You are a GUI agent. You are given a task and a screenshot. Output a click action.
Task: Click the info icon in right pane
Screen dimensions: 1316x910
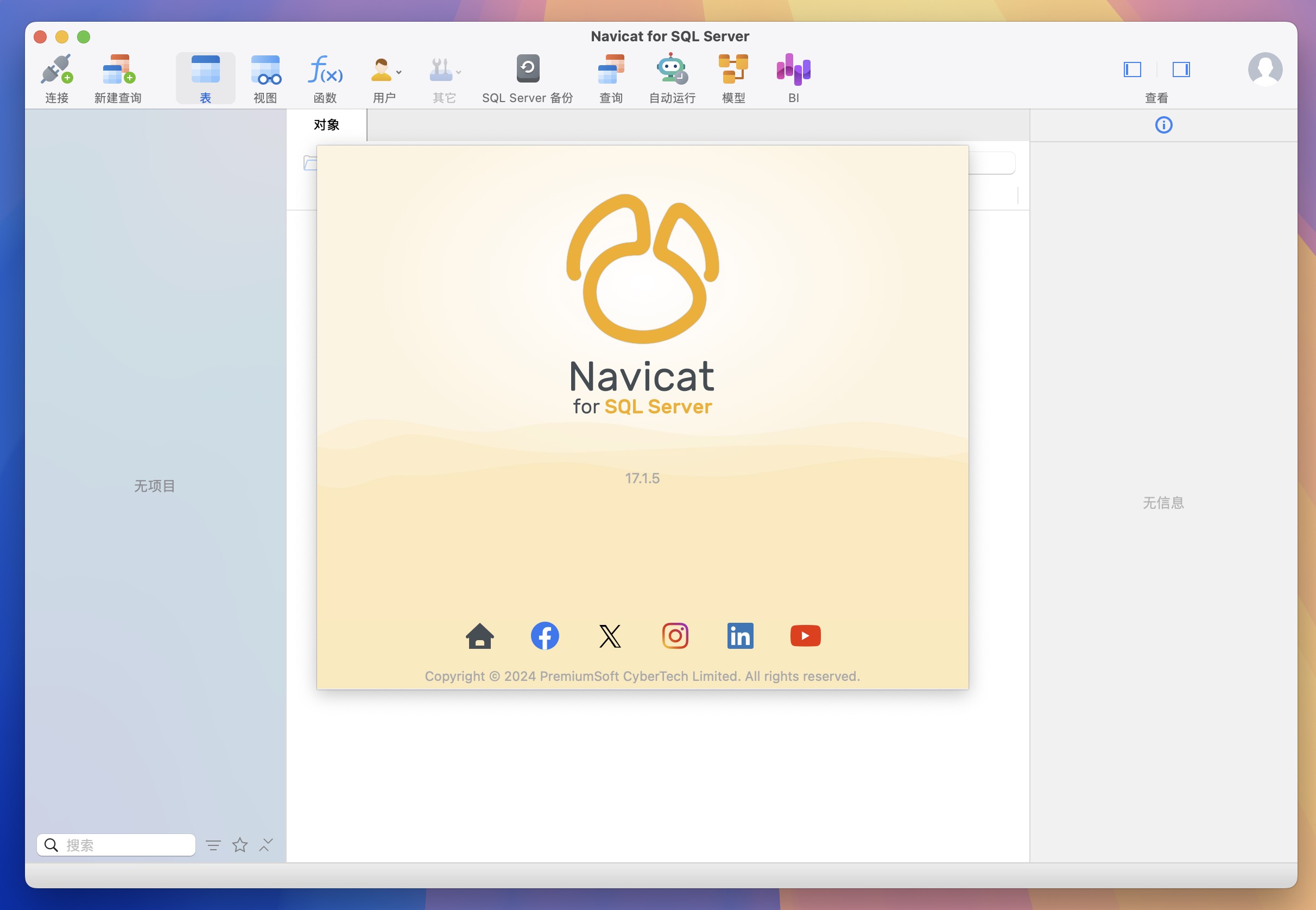tap(1163, 125)
